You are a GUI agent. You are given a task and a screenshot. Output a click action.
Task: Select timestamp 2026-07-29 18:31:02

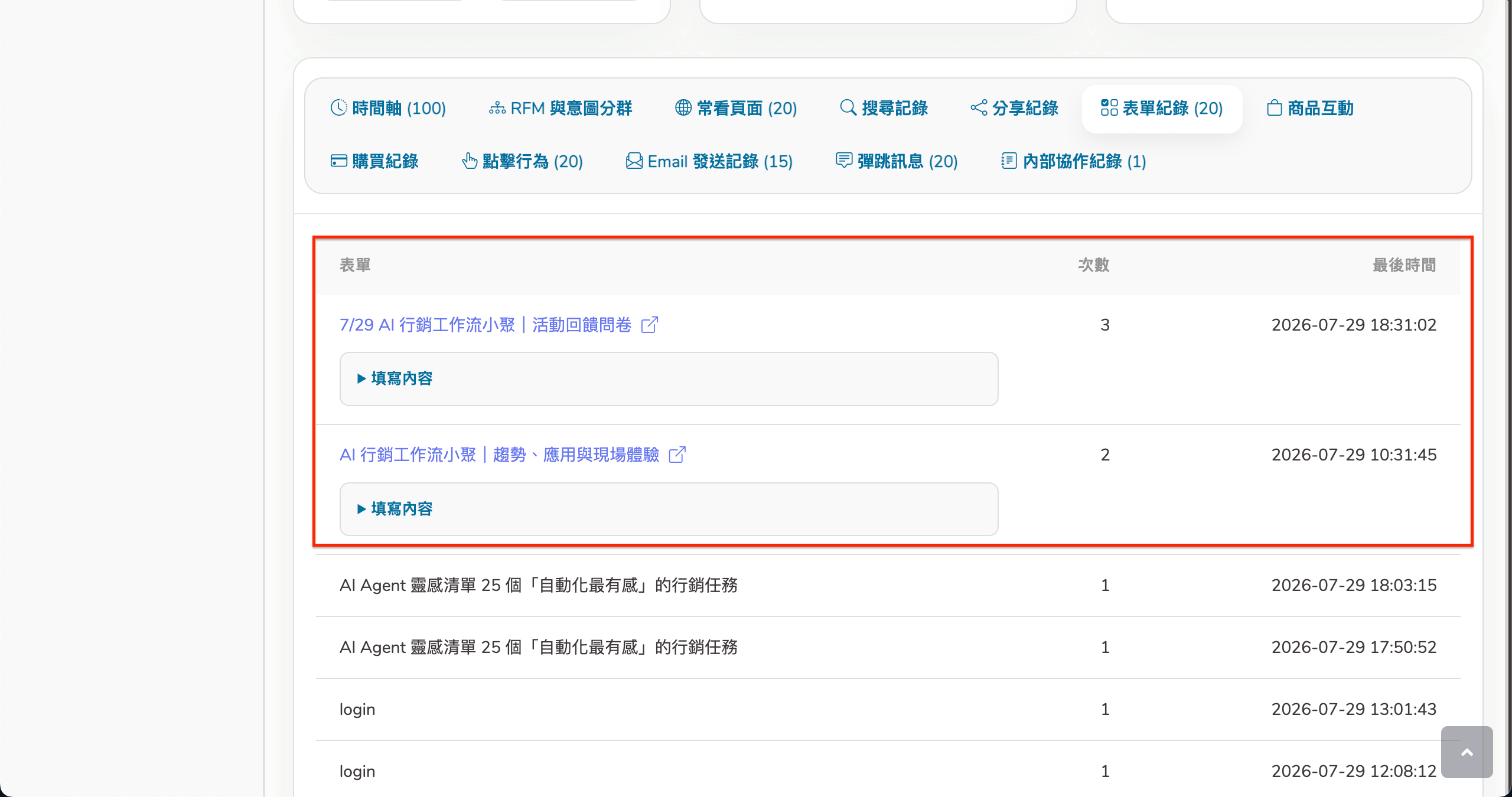pos(1354,325)
